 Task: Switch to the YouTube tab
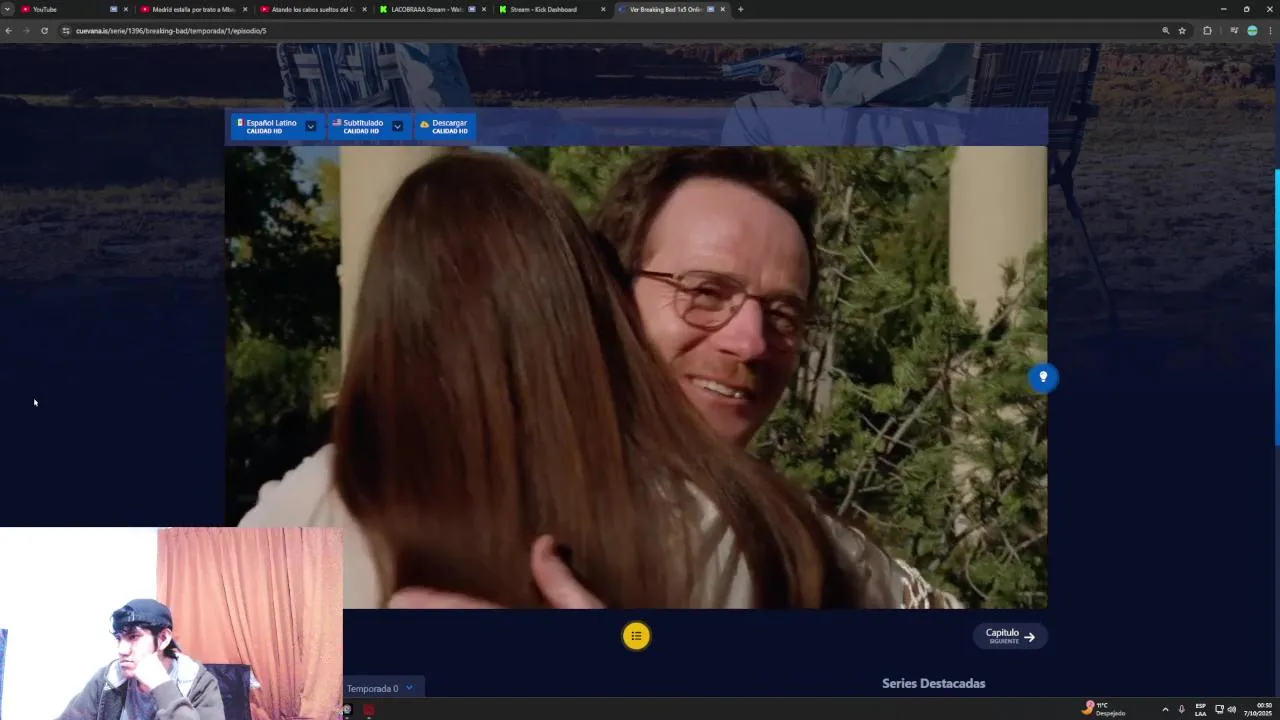68,9
